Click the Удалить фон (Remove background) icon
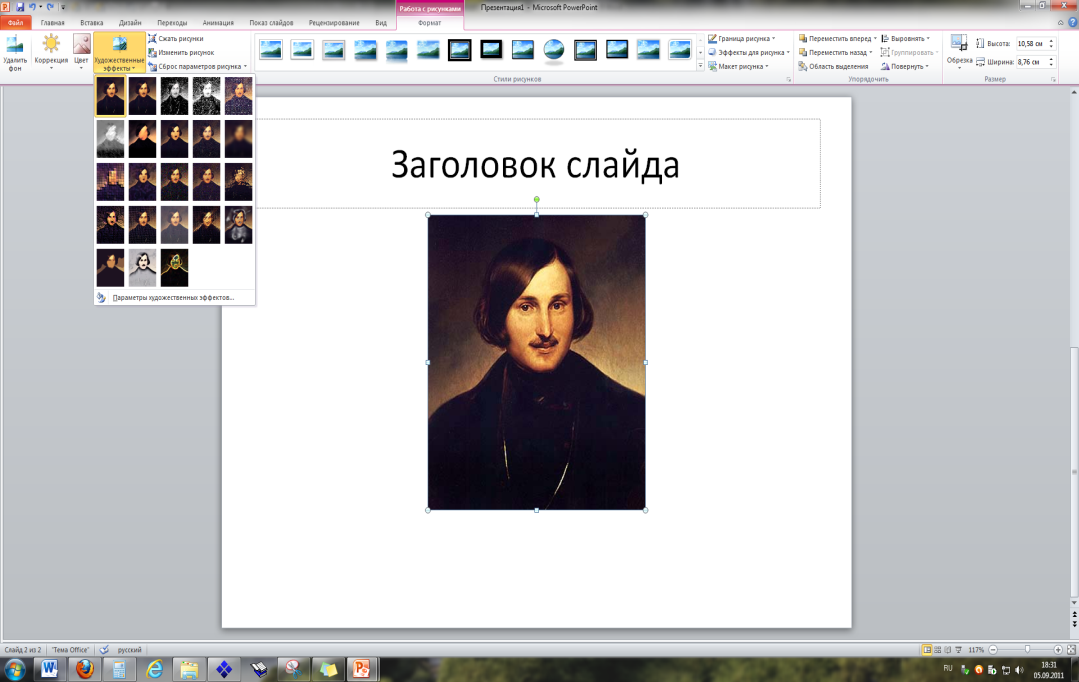This screenshot has width=1079, height=682. click(x=14, y=45)
